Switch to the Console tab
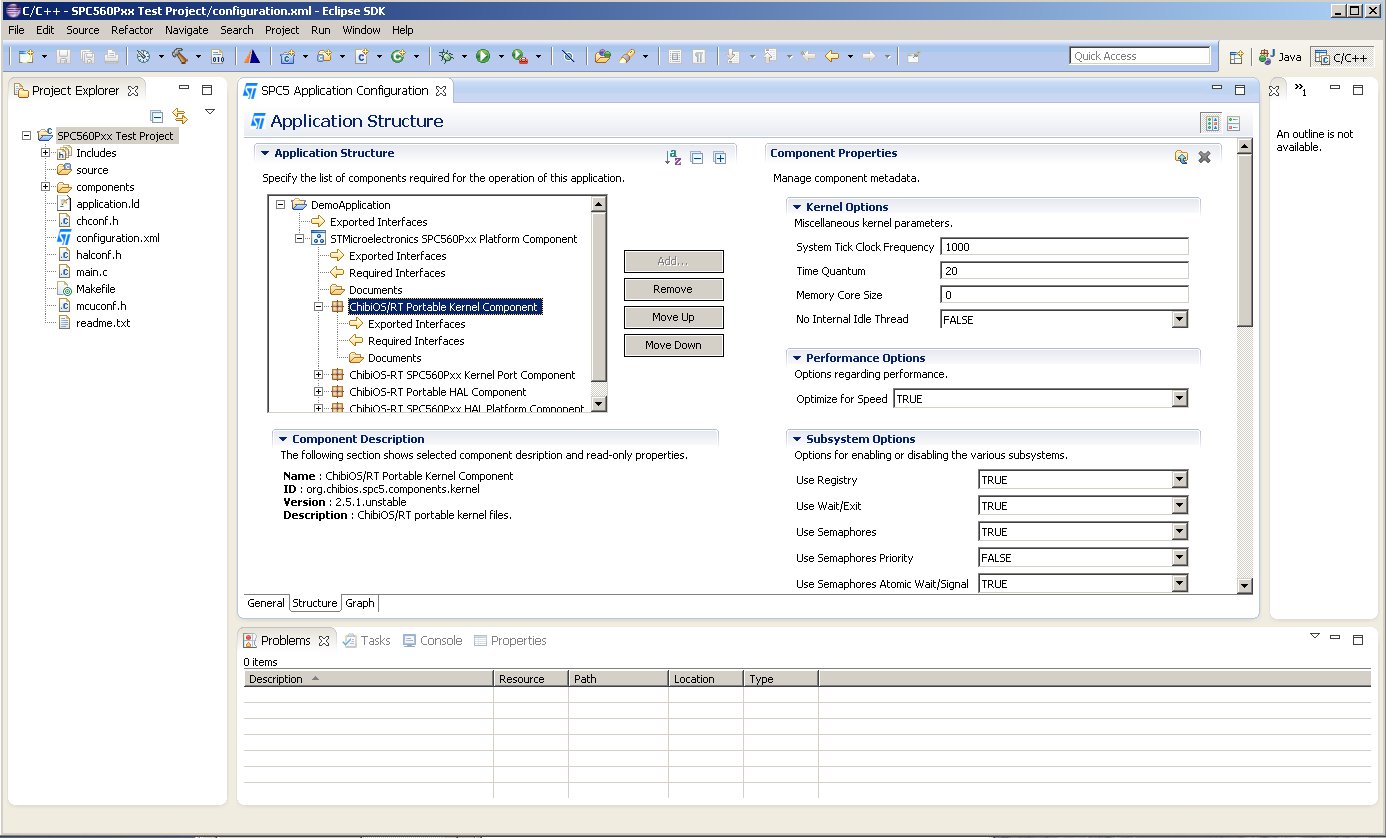Screen dimensions: 1386x838 (432, 640)
